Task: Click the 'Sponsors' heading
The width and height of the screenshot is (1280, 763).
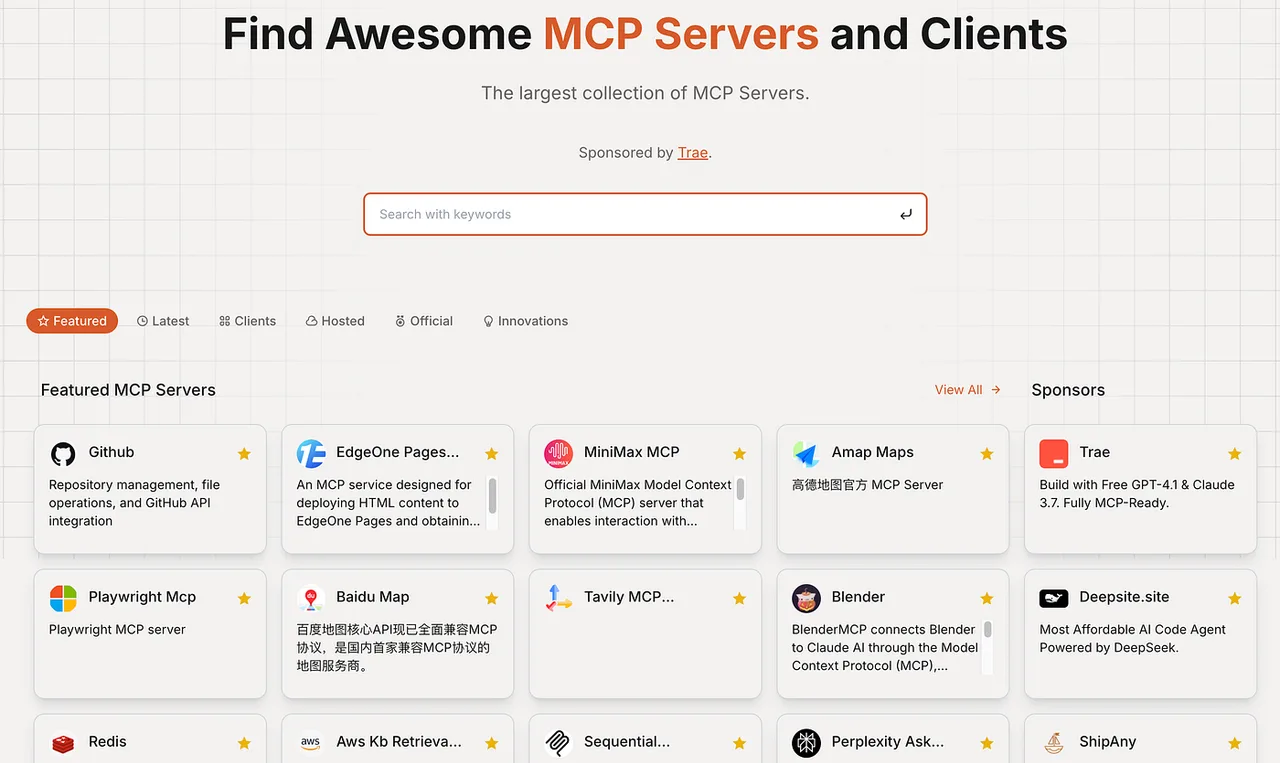Action: coord(1068,390)
